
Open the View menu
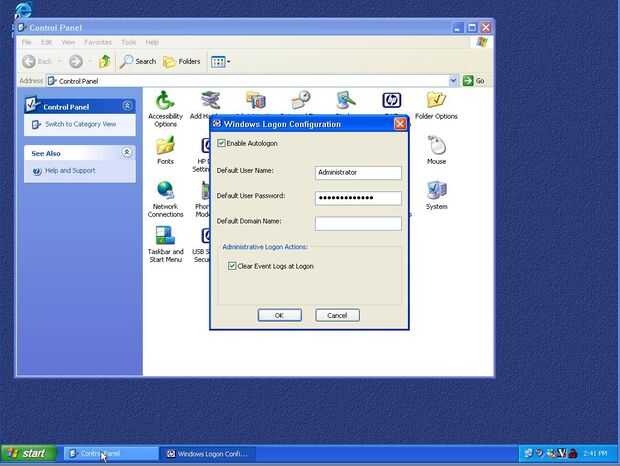pyautogui.click(x=68, y=42)
